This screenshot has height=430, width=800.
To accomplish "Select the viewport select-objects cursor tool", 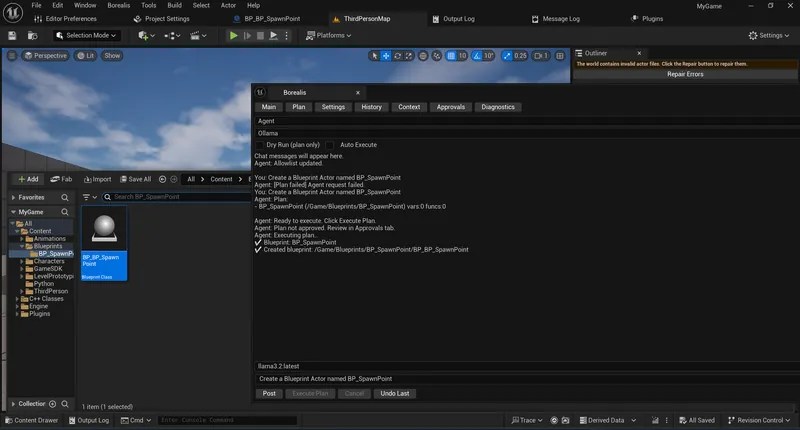I will point(374,56).
